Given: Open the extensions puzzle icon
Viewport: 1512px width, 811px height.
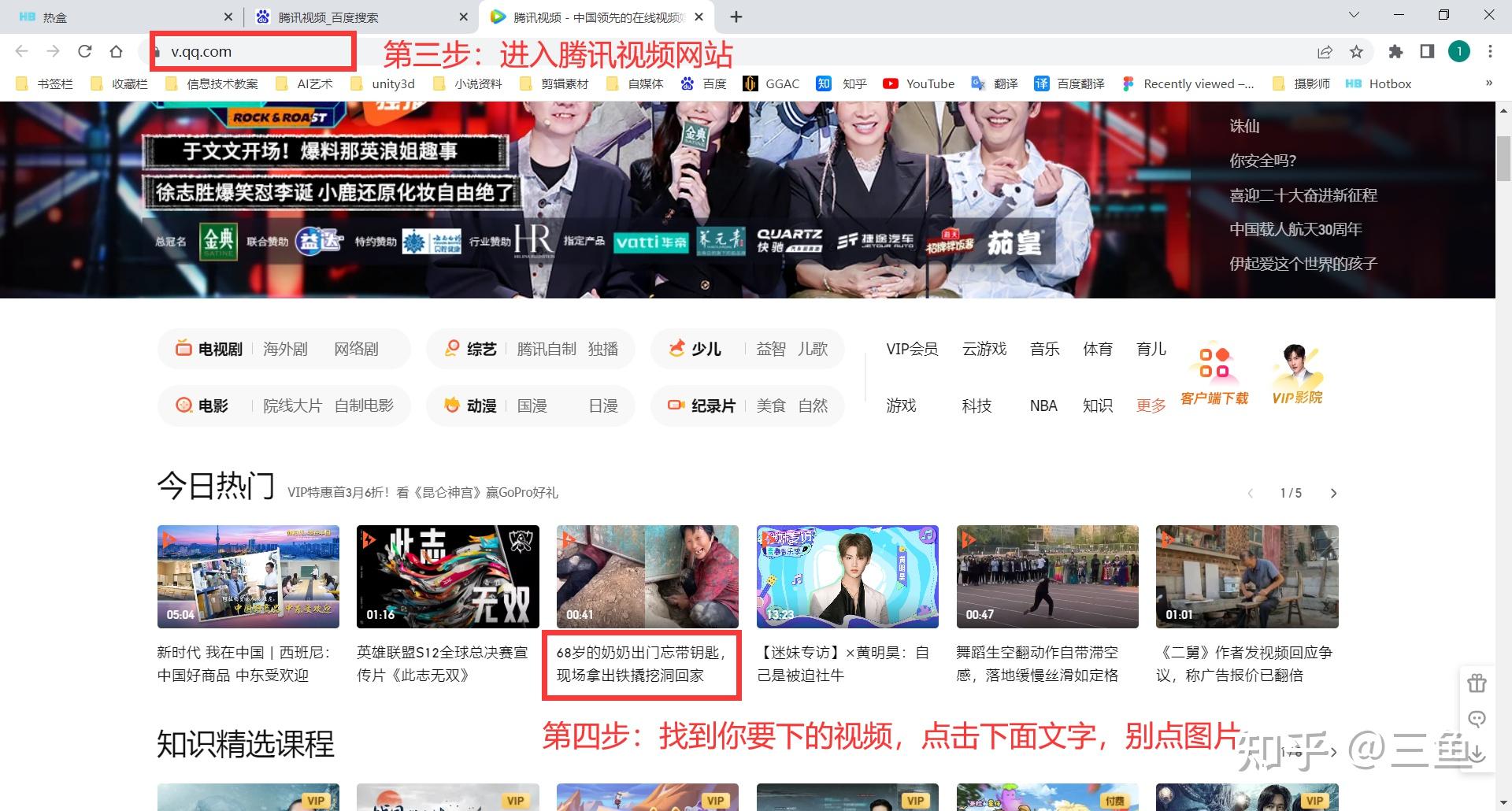Looking at the screenshot, I should click(x=1395, y=52).
